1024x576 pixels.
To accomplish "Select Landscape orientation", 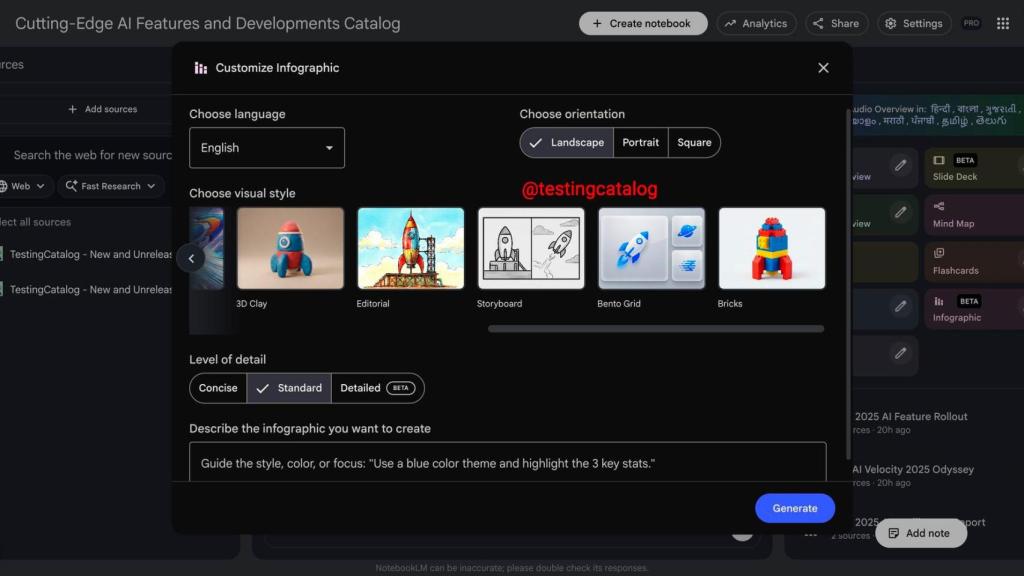I will [566, 143].
